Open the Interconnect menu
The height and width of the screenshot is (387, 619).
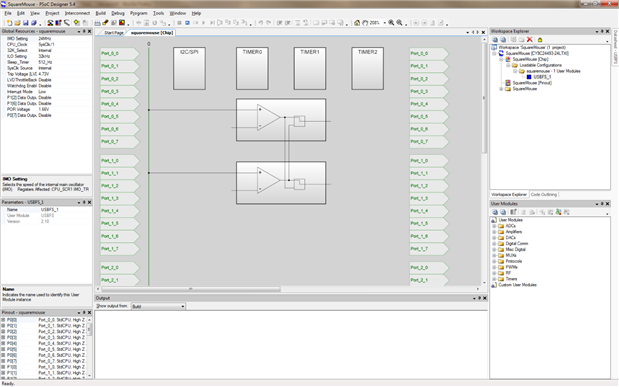(x=77, y=13)
